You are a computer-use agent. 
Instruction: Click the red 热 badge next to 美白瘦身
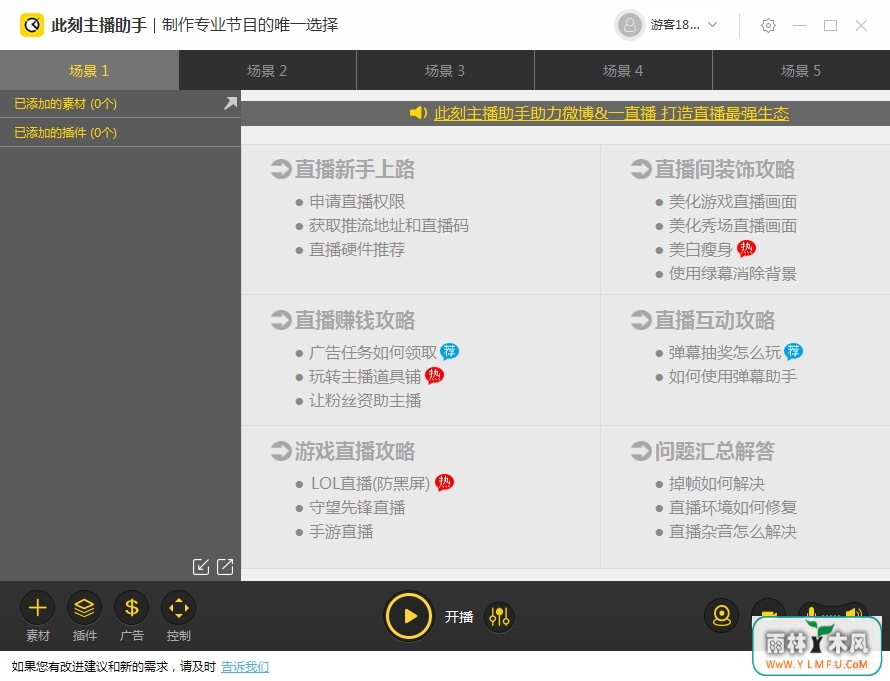click(746, 248)
